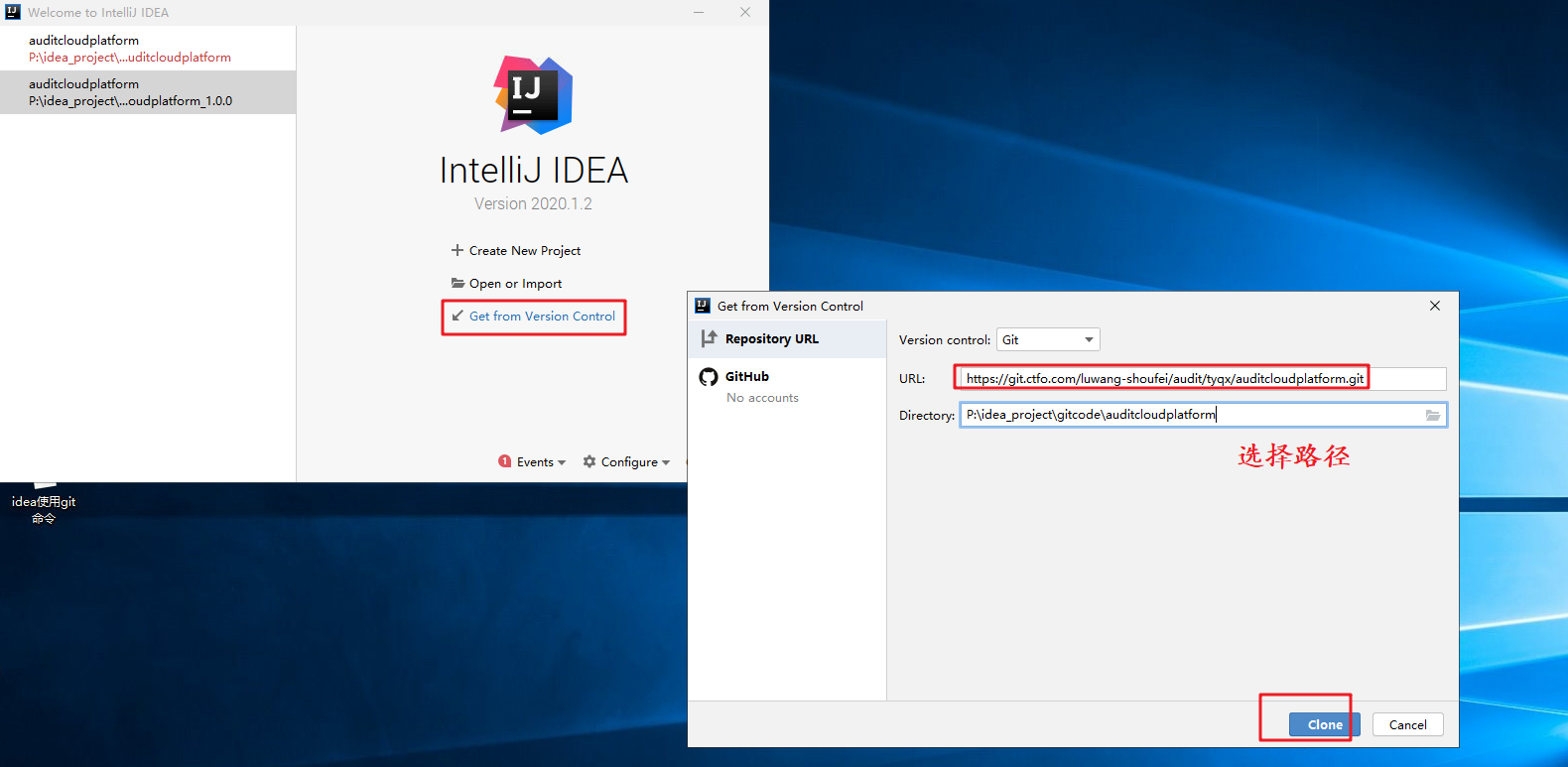Click the No accounts text under GitHub

762,397
